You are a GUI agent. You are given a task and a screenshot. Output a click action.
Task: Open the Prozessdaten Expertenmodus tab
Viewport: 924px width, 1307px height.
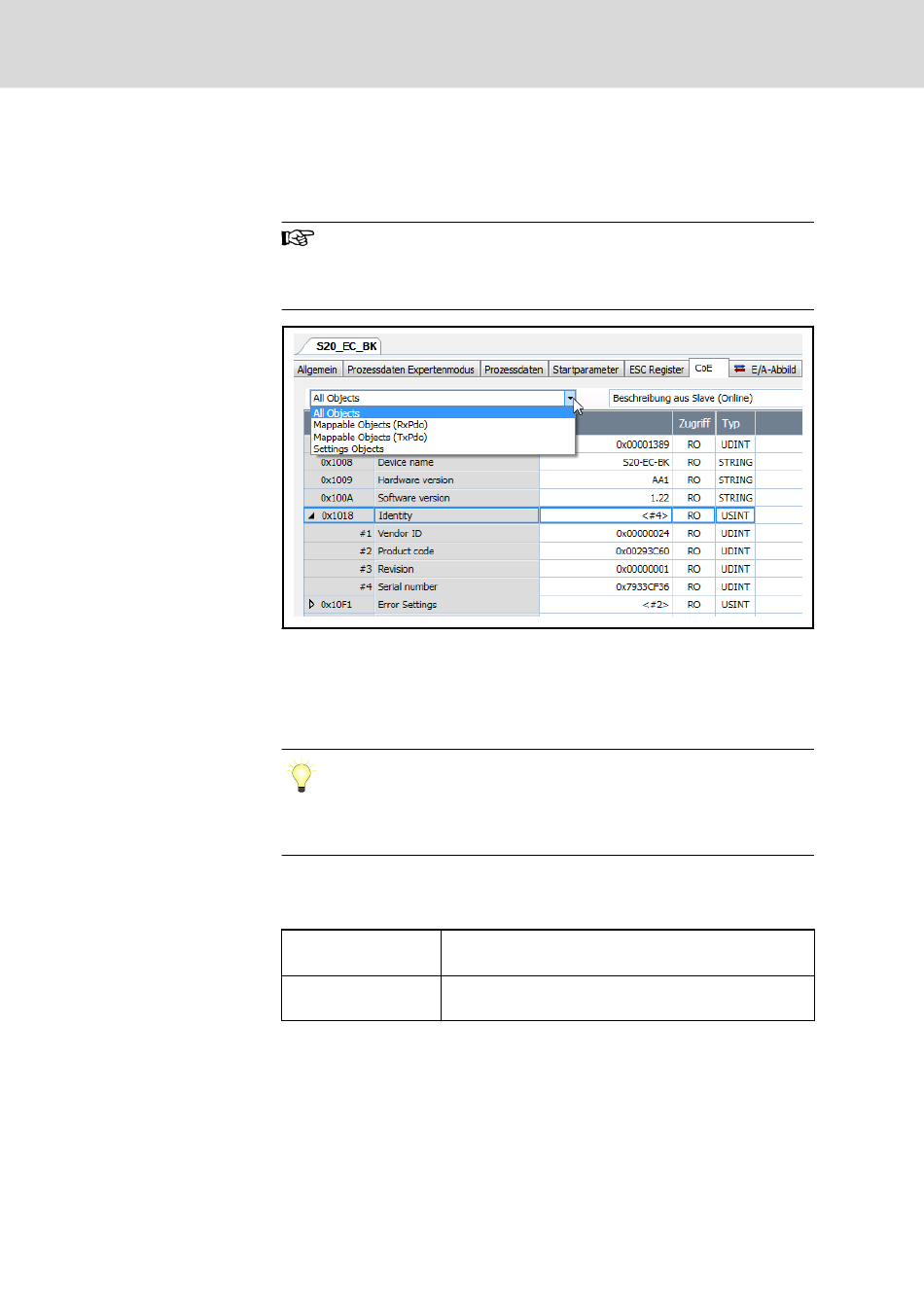[x=410, y=370]
